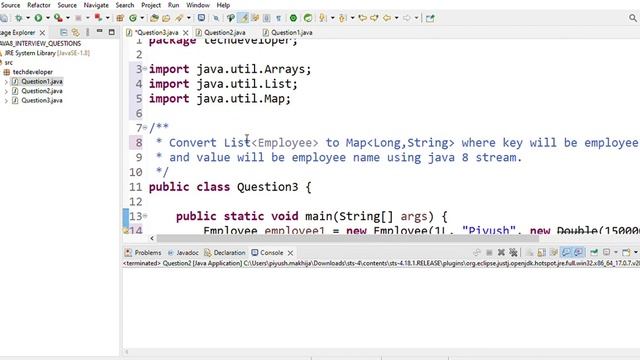Switch to the Javadoc tab

coord(183,253)
